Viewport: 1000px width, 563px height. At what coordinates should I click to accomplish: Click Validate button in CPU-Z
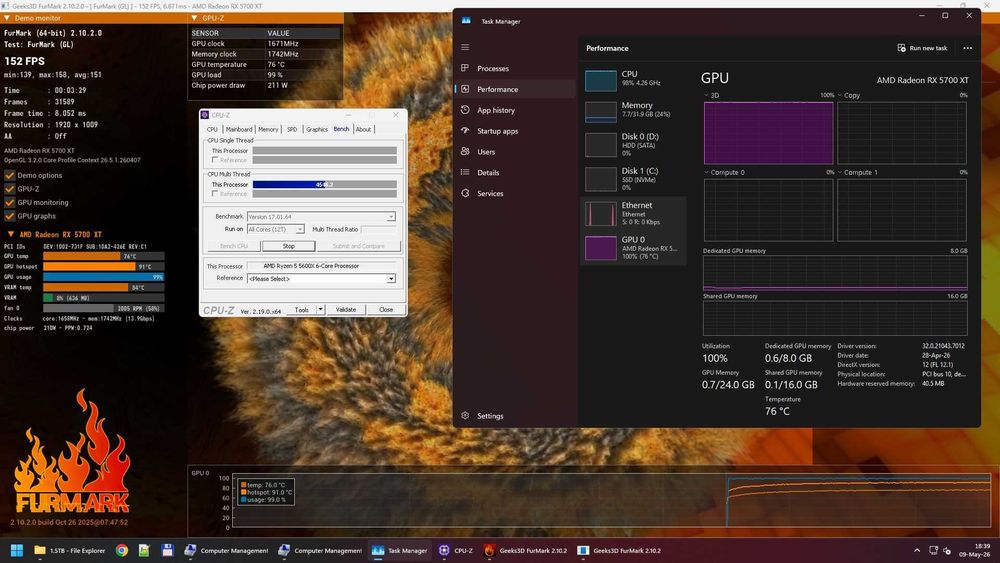pos(346,310)
